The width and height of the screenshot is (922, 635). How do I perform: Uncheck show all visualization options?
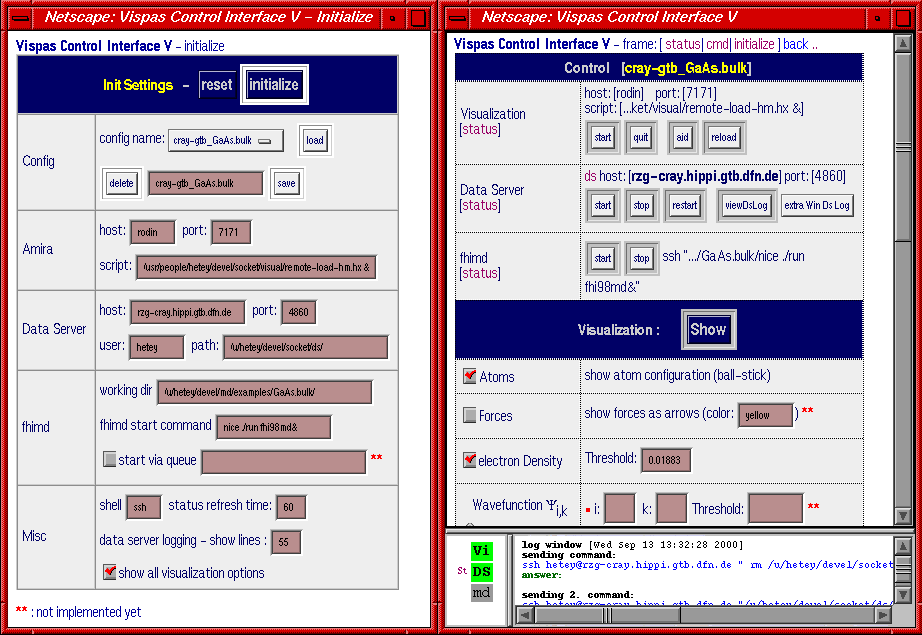109,572
